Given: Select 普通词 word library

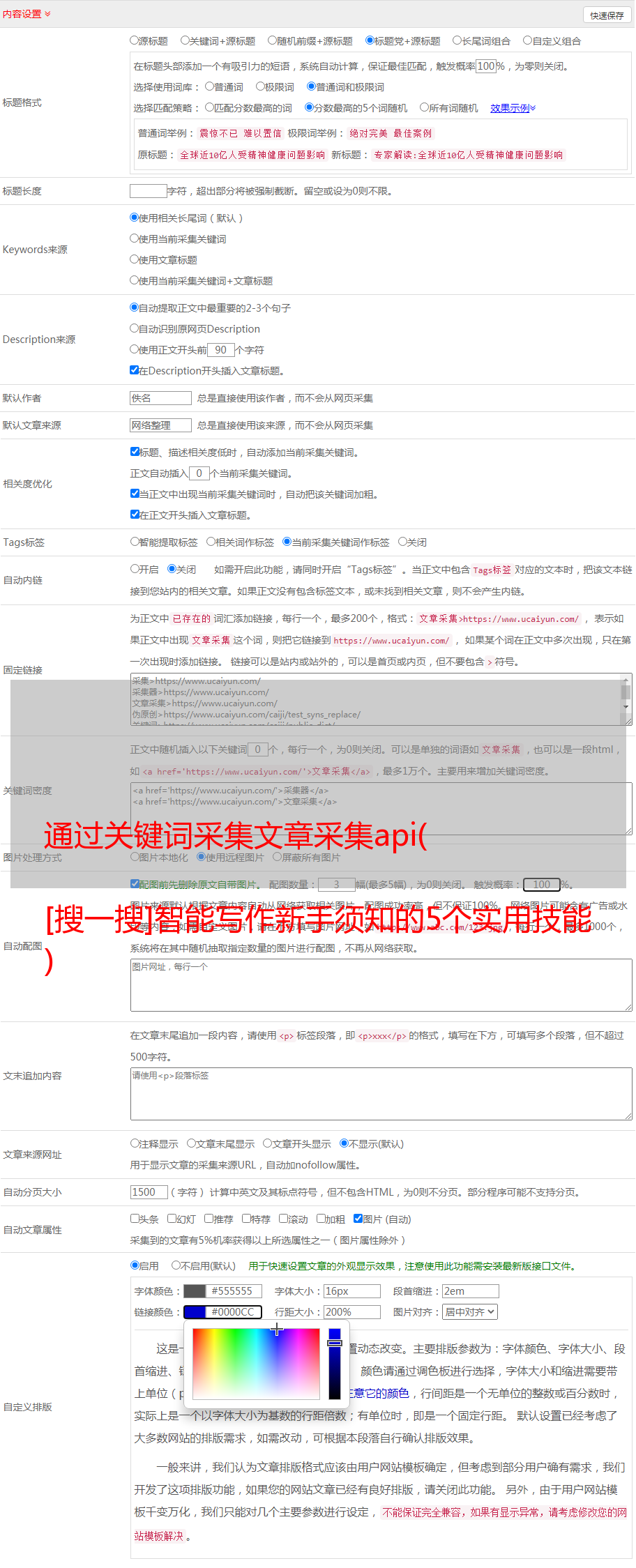Looking at the screenshot, I should click(x=209, y=86).
